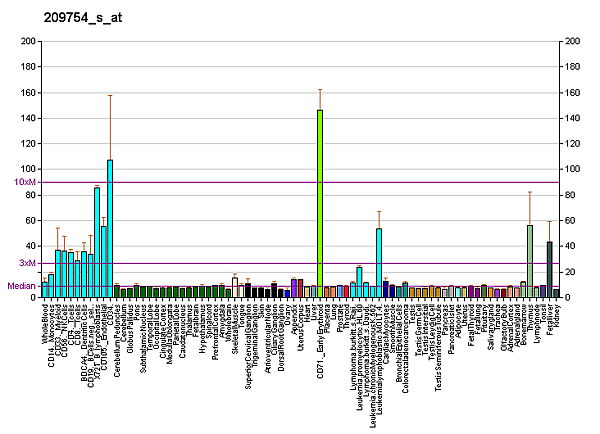This screenshot has width=600, height=434.
Task: Click the 3xM threshold label
Action: pyautogui.click(x=27, y=262)
